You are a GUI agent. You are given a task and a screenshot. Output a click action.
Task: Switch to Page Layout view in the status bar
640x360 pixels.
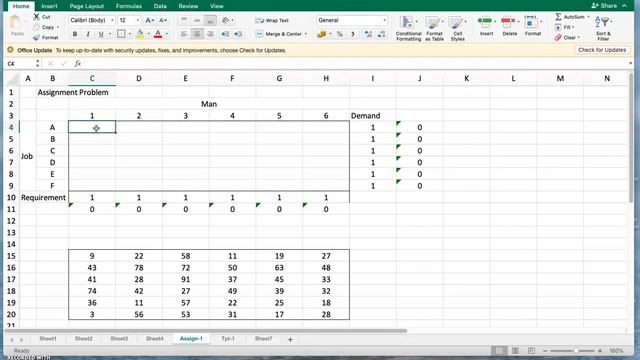[516, 351]
